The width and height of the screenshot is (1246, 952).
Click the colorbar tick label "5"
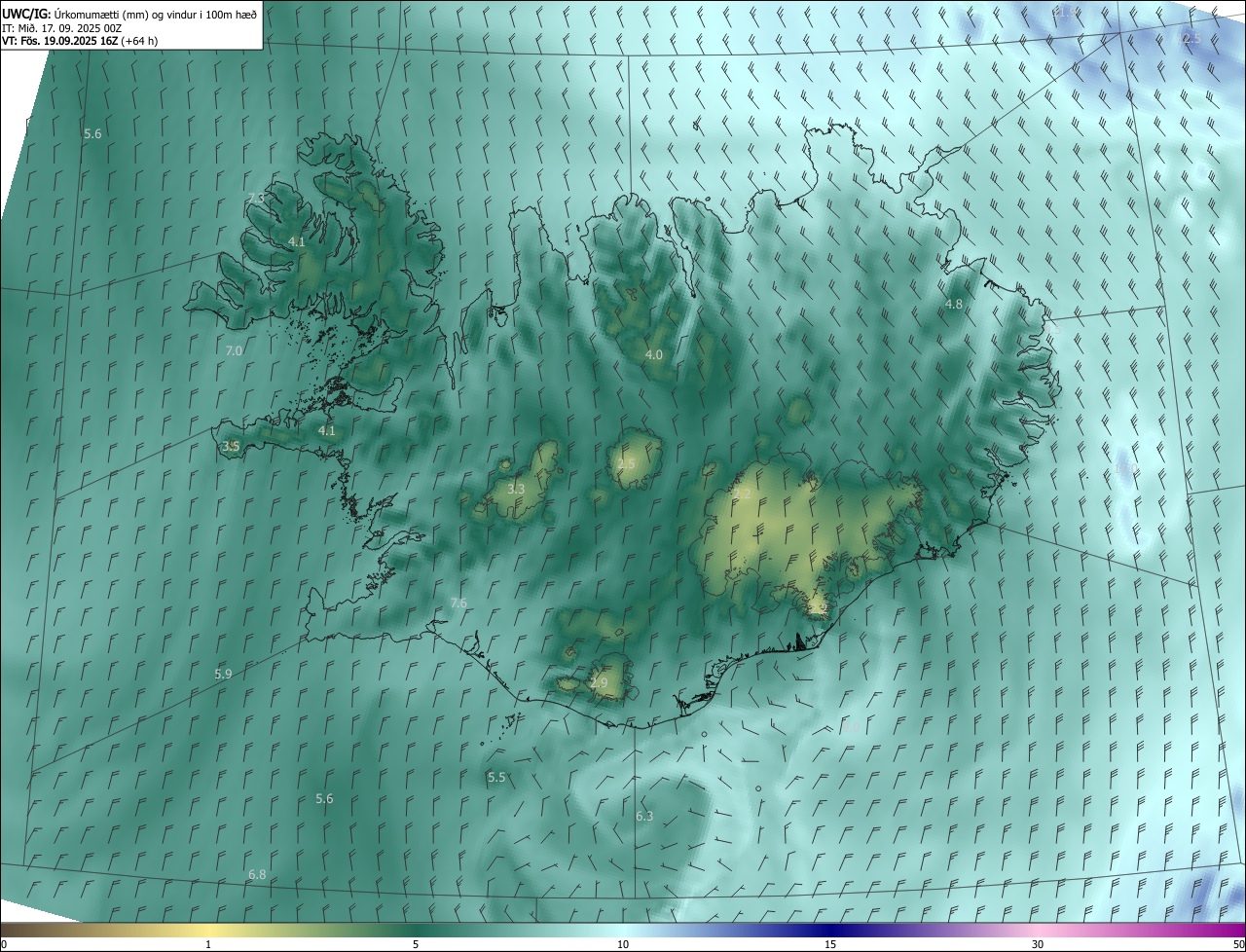coord(416,944)
